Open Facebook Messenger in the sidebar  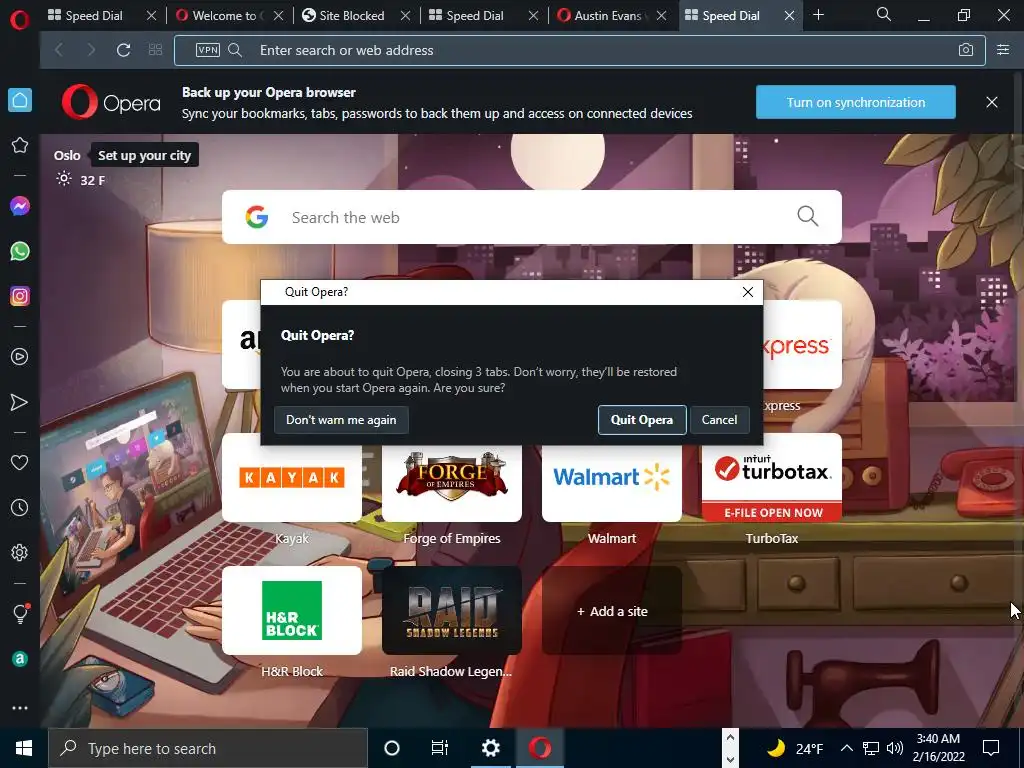coord(20,206)
